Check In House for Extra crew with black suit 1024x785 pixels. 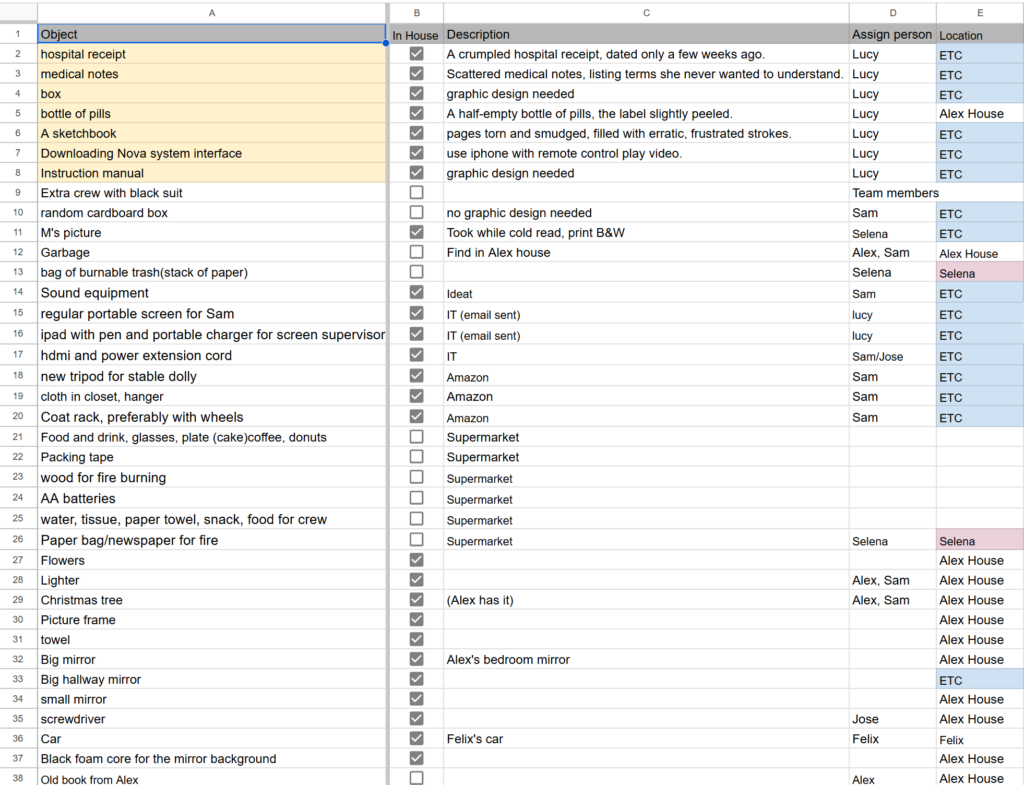(x=416, y=192)
